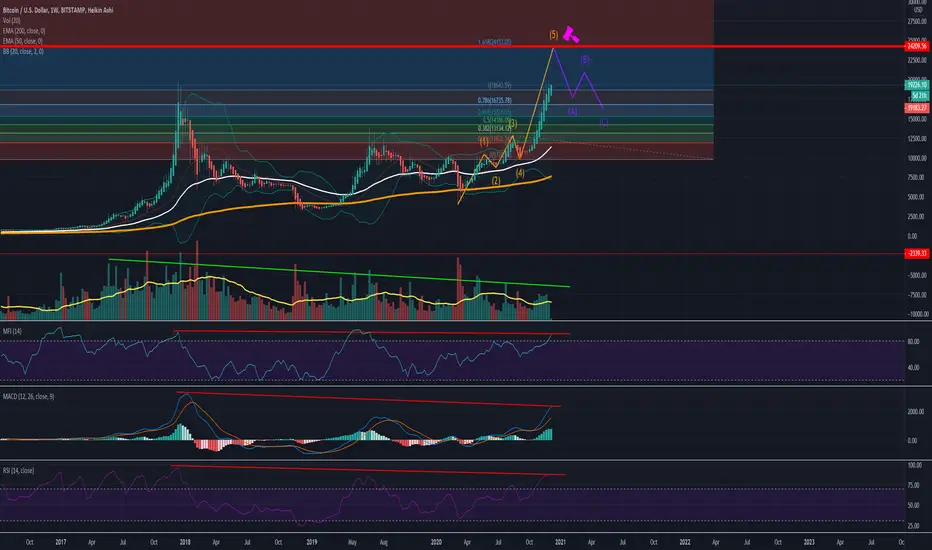
Task: Click the 0.382 (13134.12) Fibonacci level label
Action: pos(495,128)
